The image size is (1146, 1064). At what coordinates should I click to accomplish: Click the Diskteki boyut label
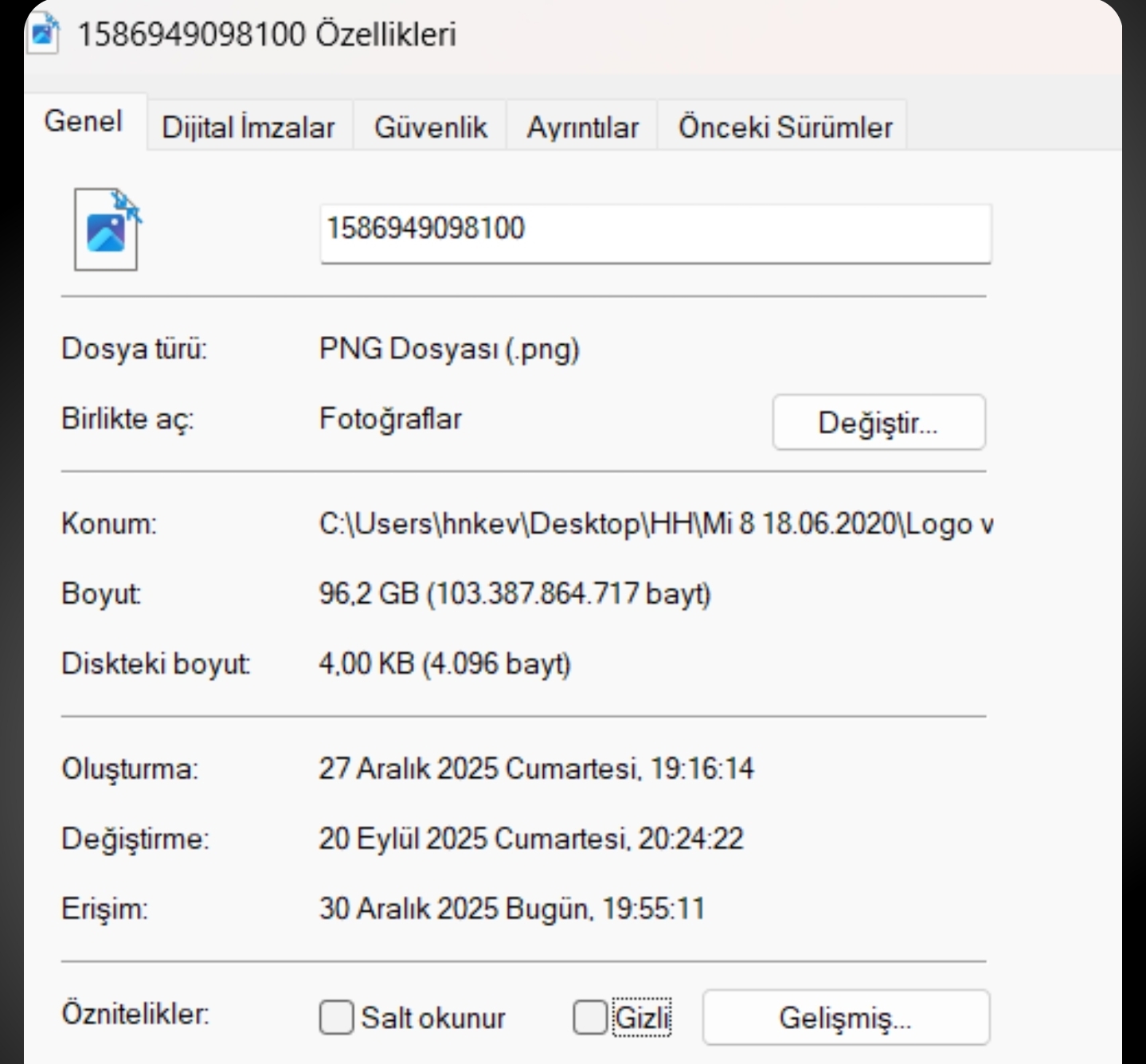155,663
